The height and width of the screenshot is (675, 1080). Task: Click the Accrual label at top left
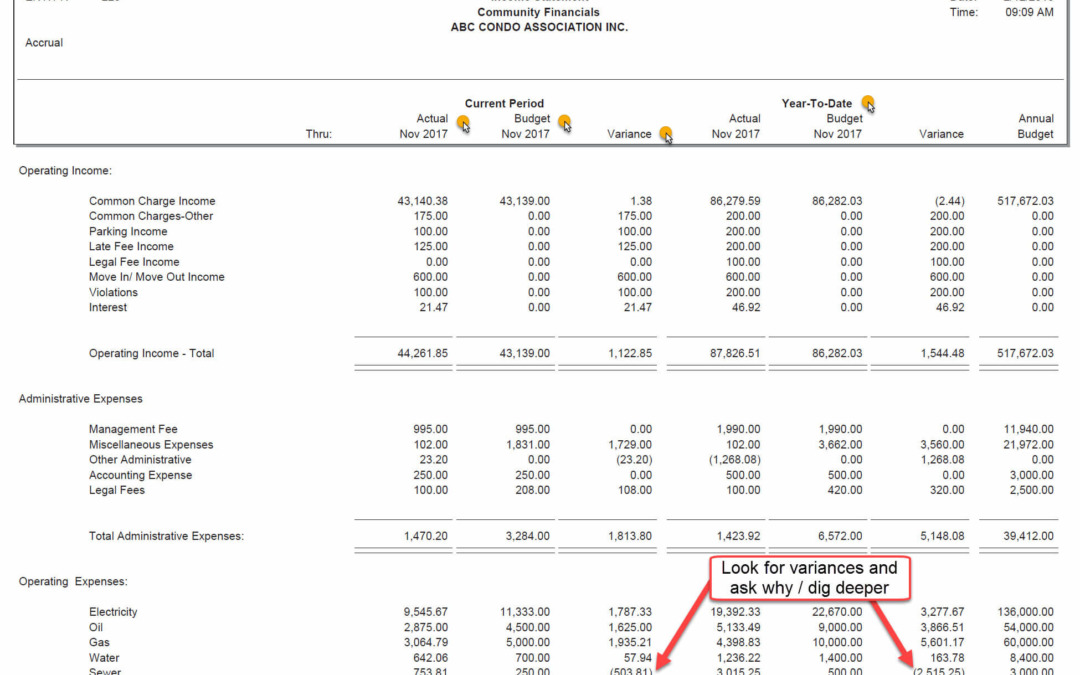click(44, 43)
